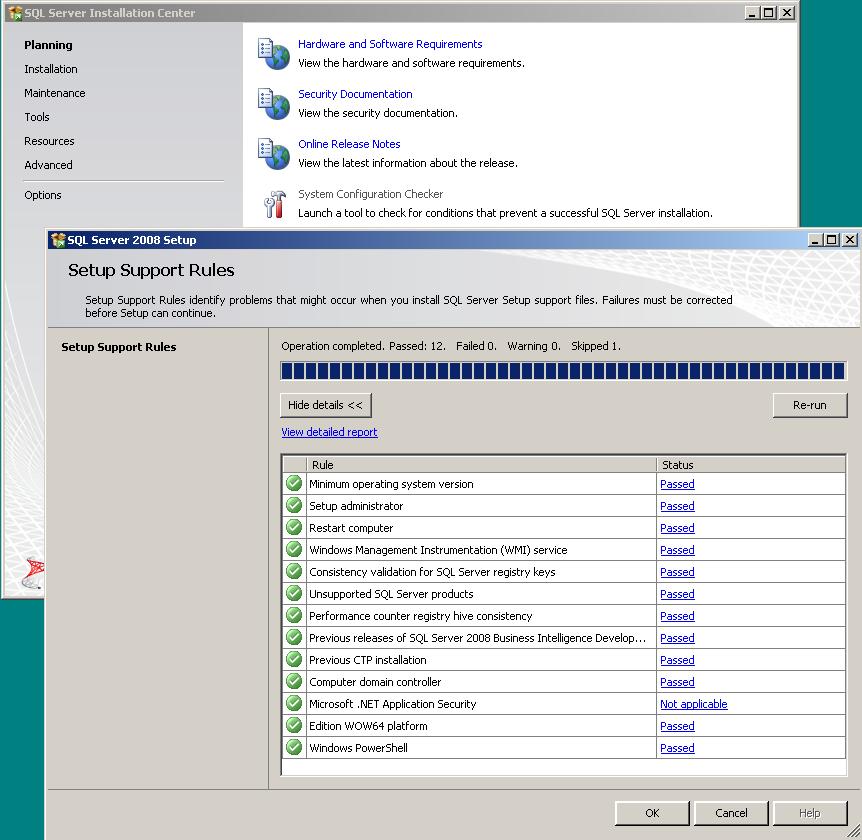Click green check icon for Edition WOW64 platform
Screen dimensions: 862x840
tap(294, 726)
